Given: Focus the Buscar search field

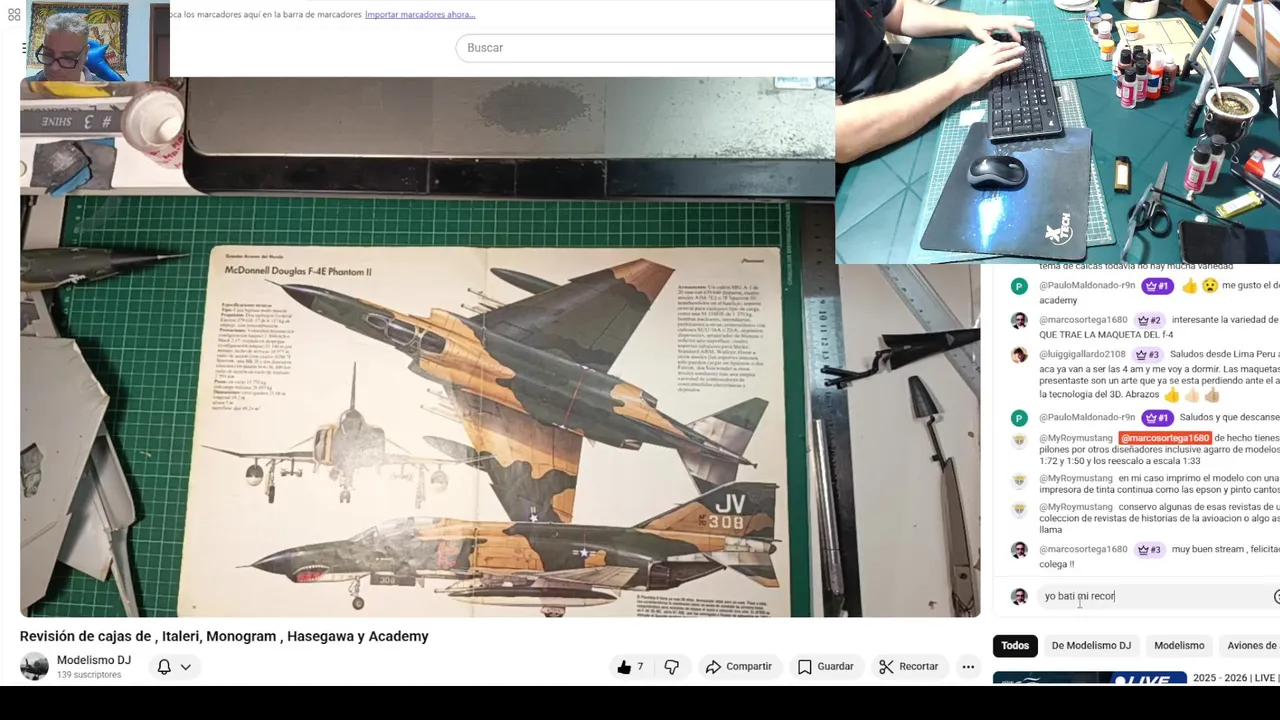Looking at the screenshot, I should pyautogui.click(x=645, y=48).
